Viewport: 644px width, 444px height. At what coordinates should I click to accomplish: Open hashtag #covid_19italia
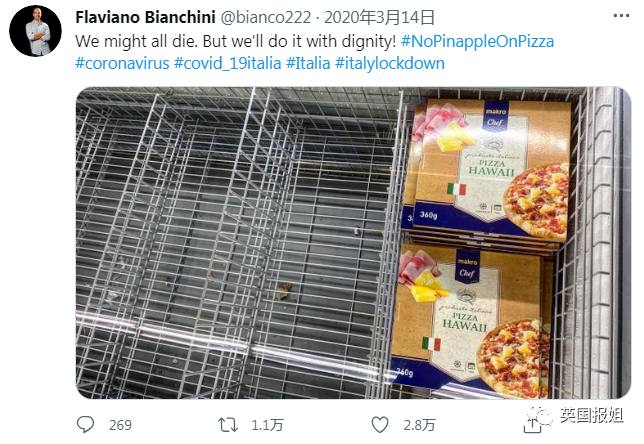click(228, 63)
